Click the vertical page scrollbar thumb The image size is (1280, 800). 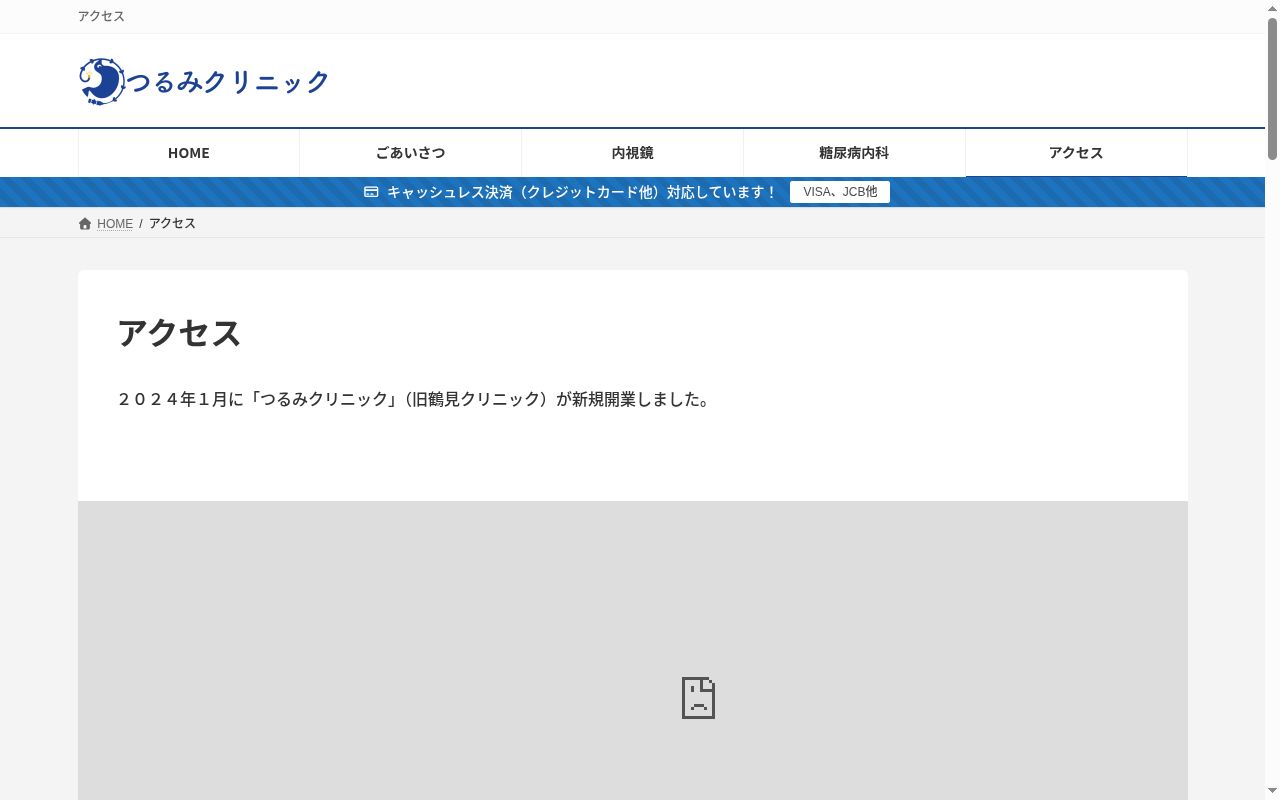pos(1272,88)
